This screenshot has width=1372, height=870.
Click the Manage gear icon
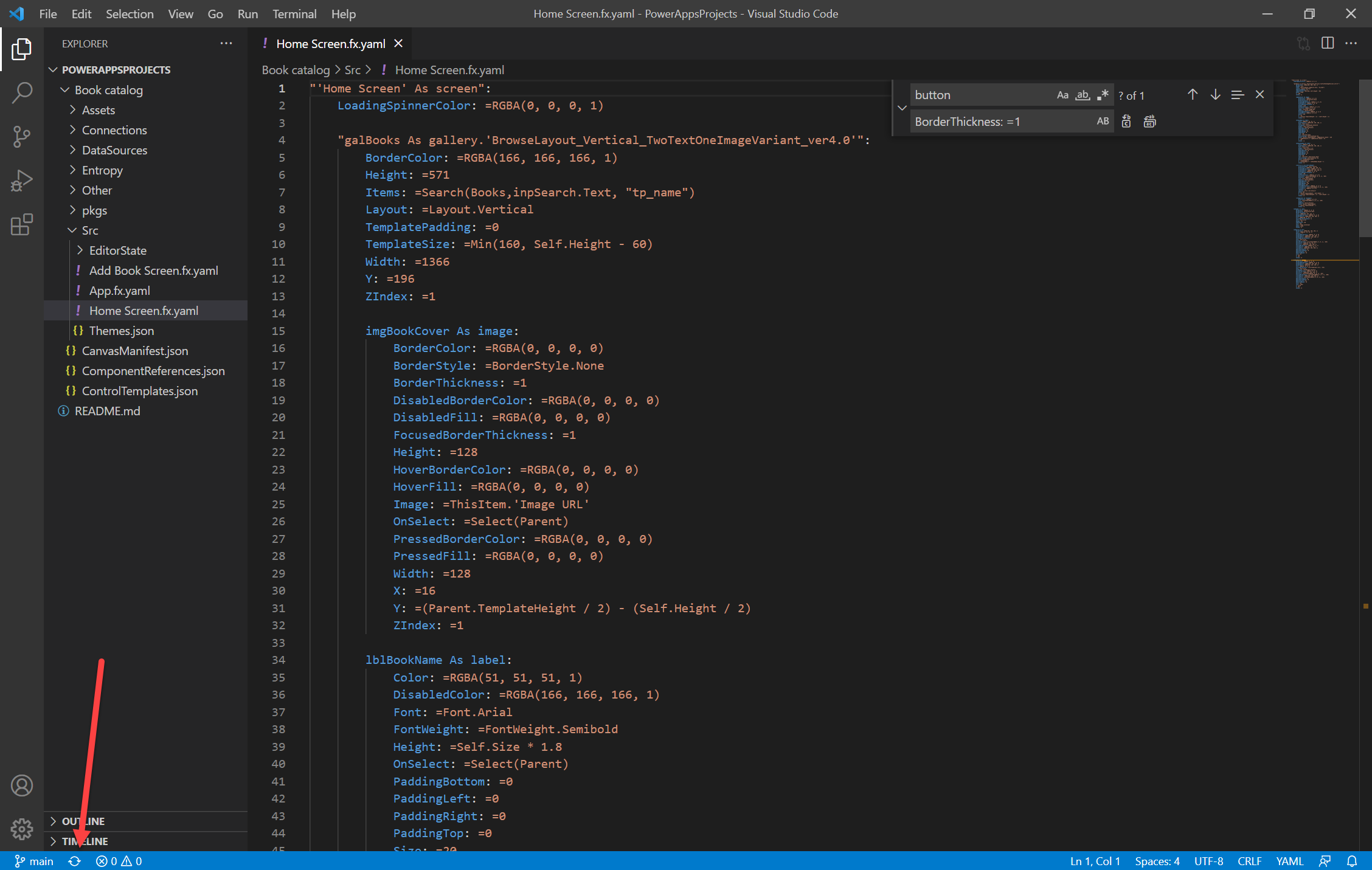[x=22, y=828]
